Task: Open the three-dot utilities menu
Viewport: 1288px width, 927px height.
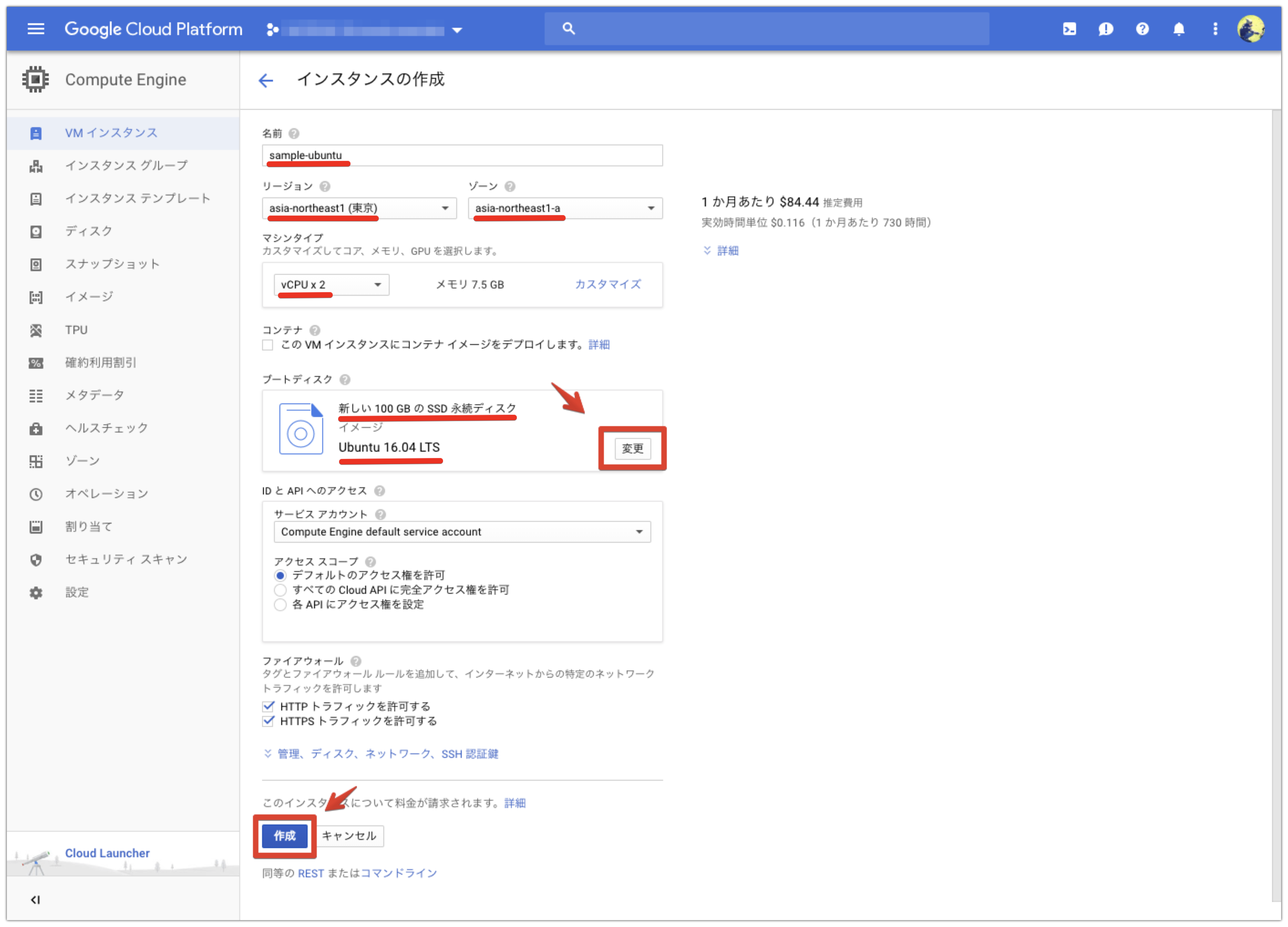Action: [x=1215, y=29]
